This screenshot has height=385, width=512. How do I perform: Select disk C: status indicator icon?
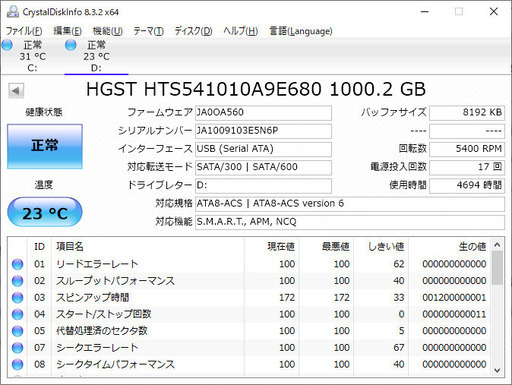point(7,45)
